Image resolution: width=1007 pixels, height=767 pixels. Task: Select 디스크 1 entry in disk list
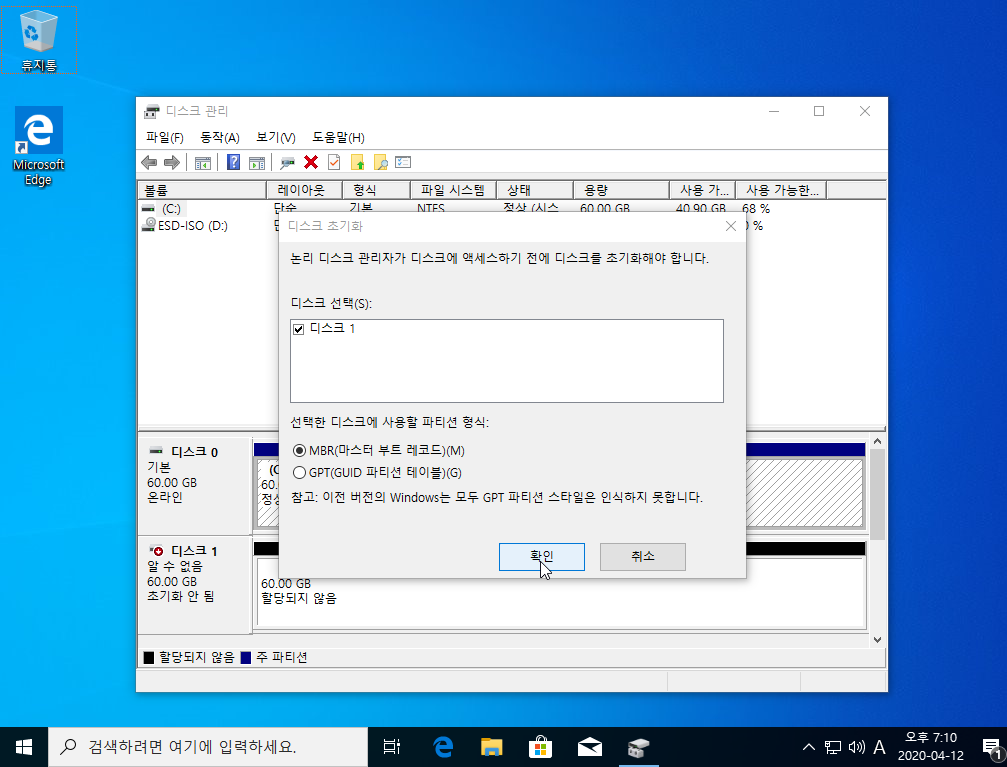coord(332,328)
